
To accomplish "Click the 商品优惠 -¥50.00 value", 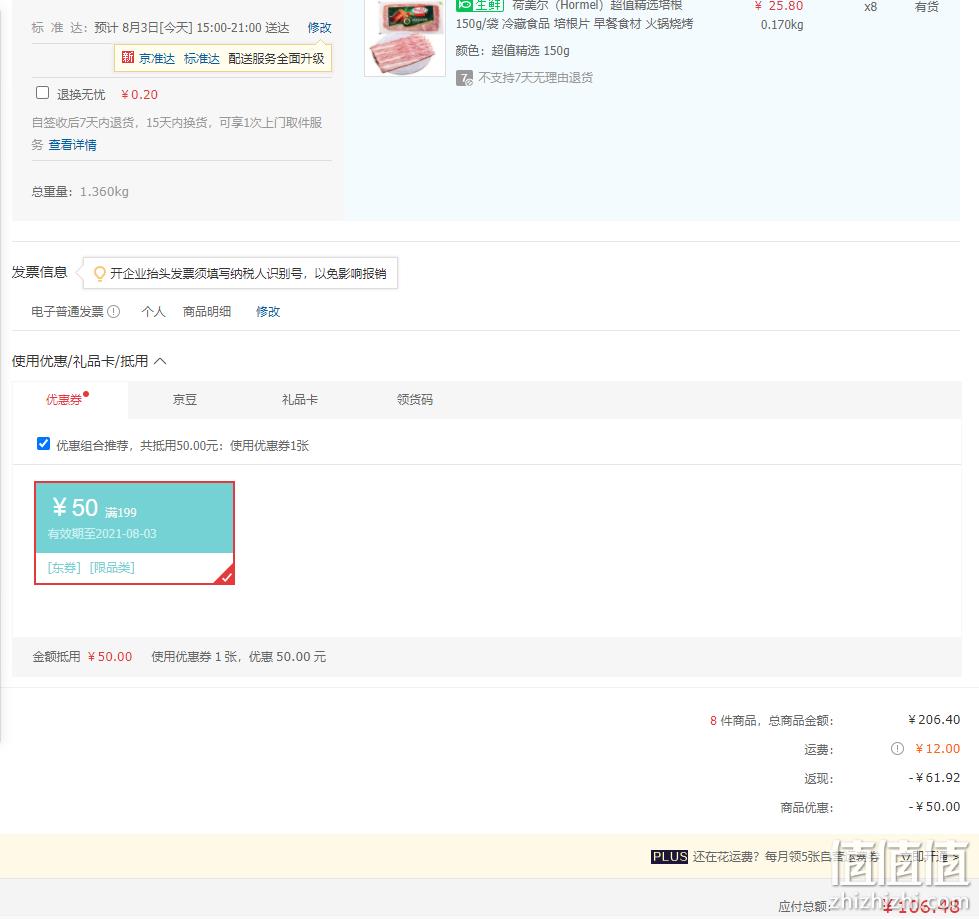I will tap(934, 807).
